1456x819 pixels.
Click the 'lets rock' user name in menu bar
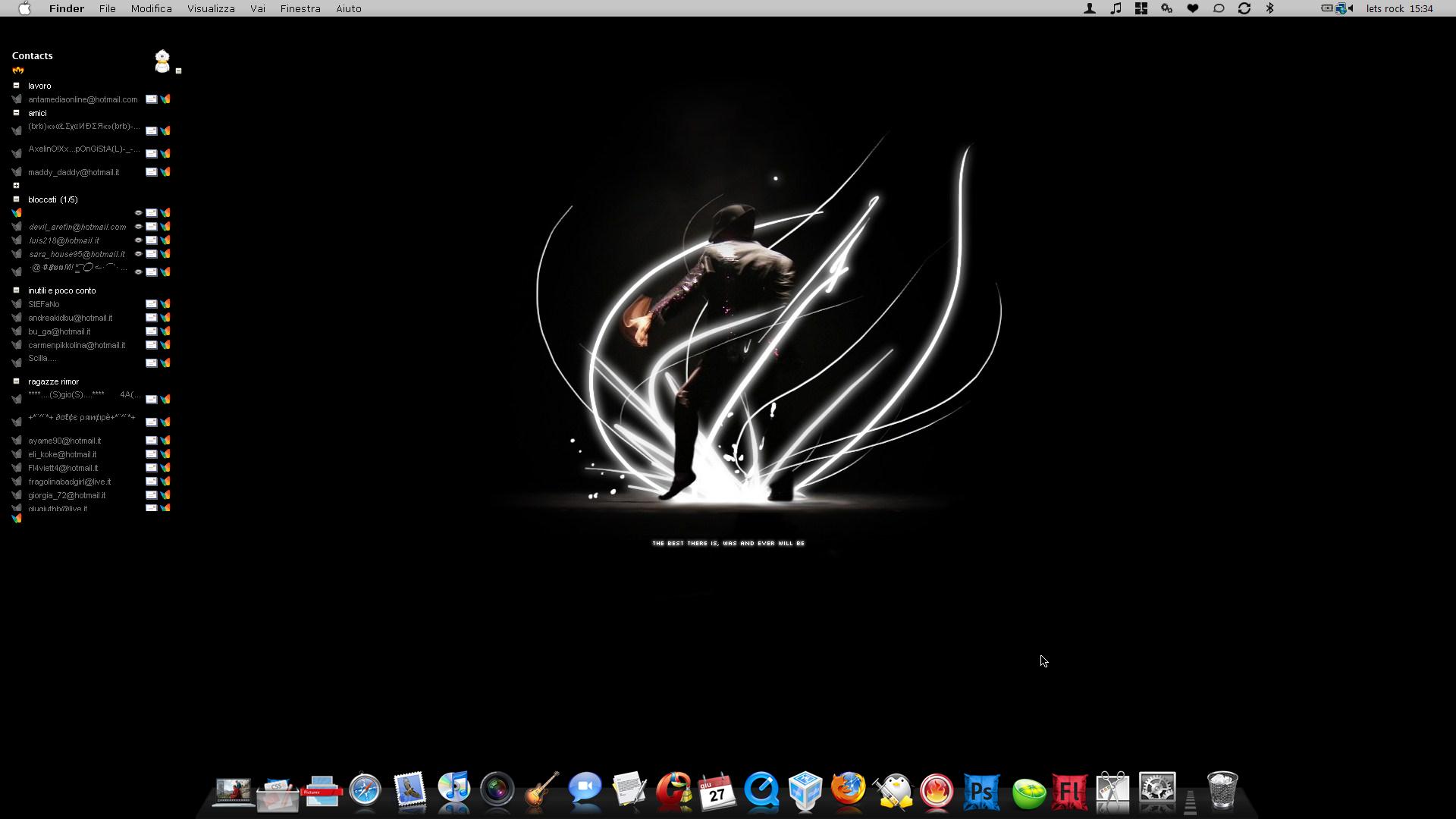tap(1385, 8)
